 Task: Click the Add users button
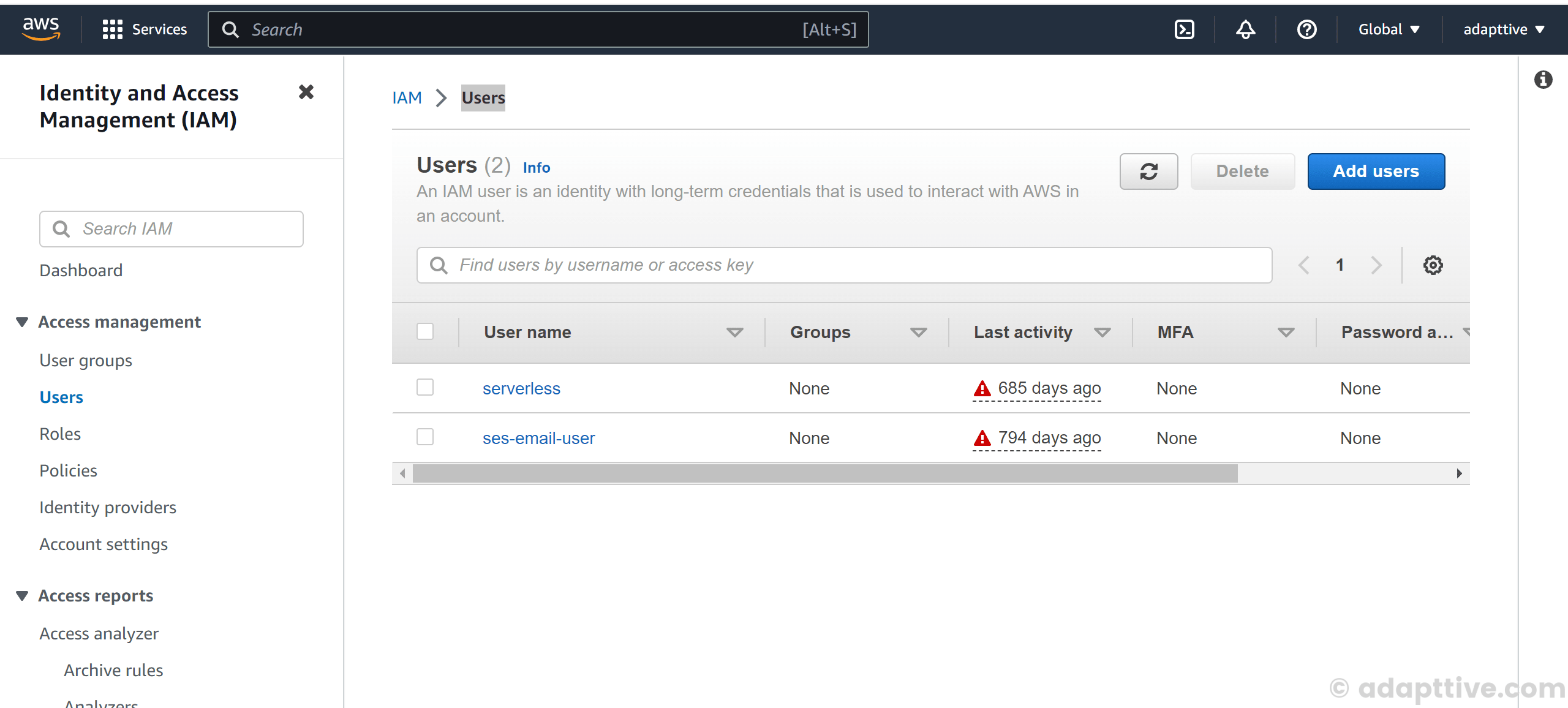(1376, 171)
